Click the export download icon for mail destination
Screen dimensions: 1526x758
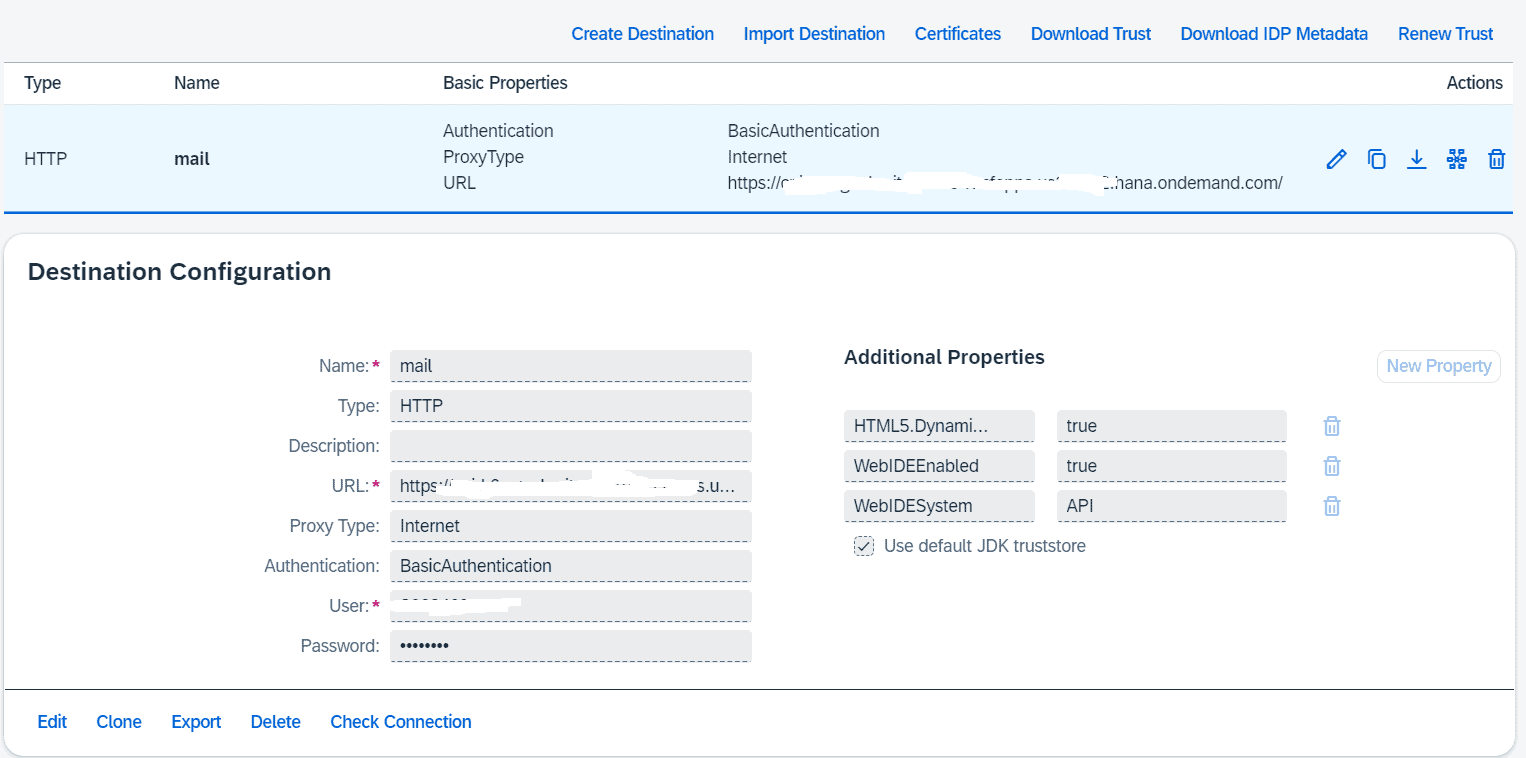tap(1417, 159)
